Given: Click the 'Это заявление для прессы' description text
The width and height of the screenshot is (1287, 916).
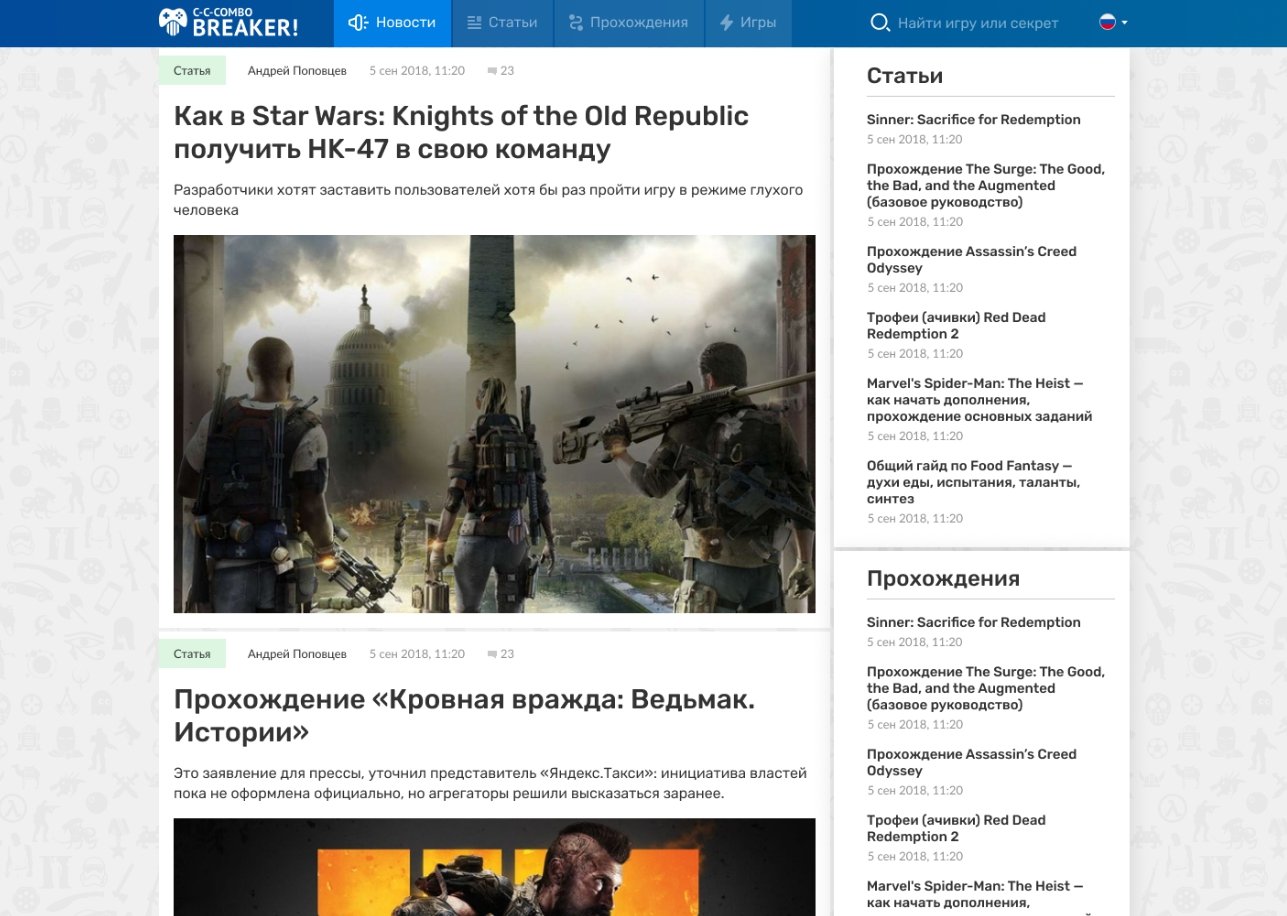Looking at the screenshot, I should (x=490, y=783).
